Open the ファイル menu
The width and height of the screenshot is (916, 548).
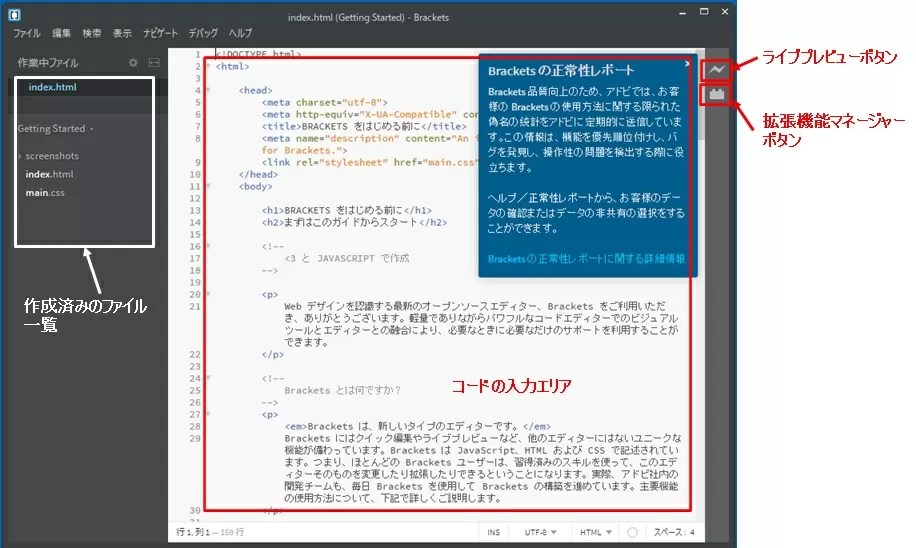click(26, 33)
